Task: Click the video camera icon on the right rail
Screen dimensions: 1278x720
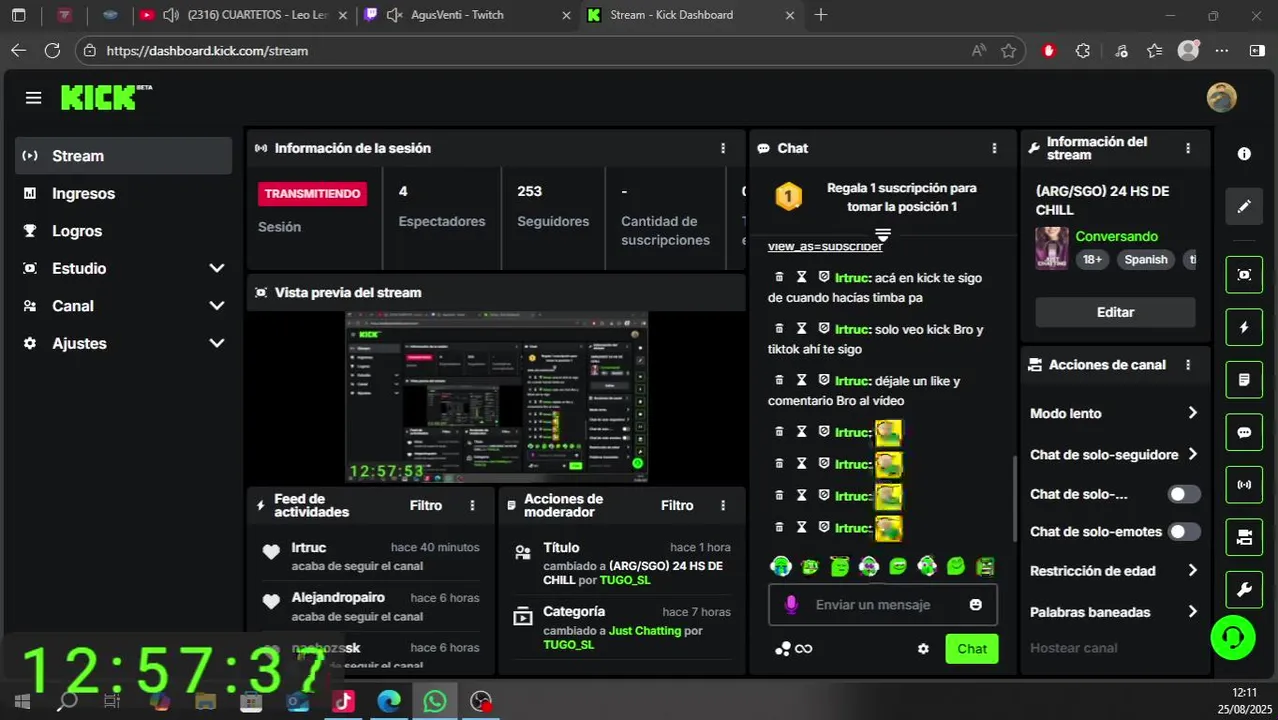Action: pyautogui.click(x=1244, y=538)
